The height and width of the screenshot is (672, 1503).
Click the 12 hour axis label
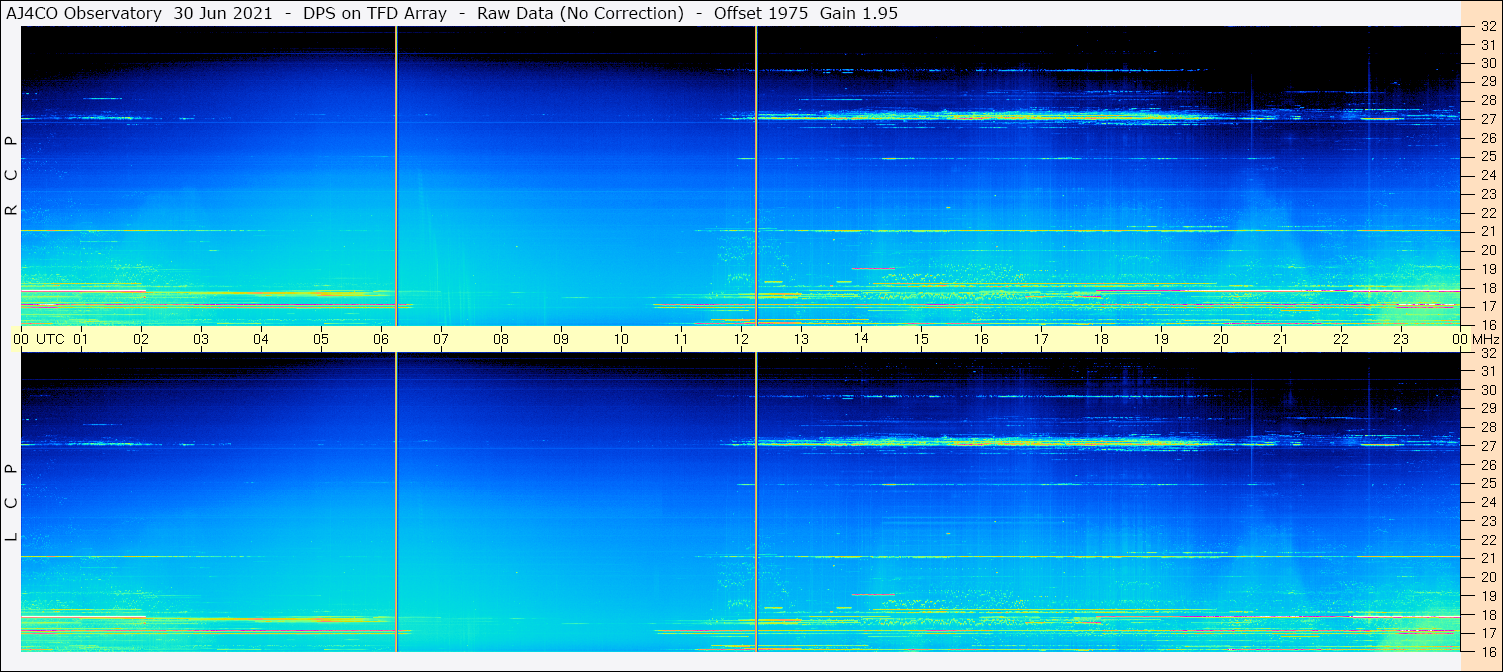pos(741,339)
